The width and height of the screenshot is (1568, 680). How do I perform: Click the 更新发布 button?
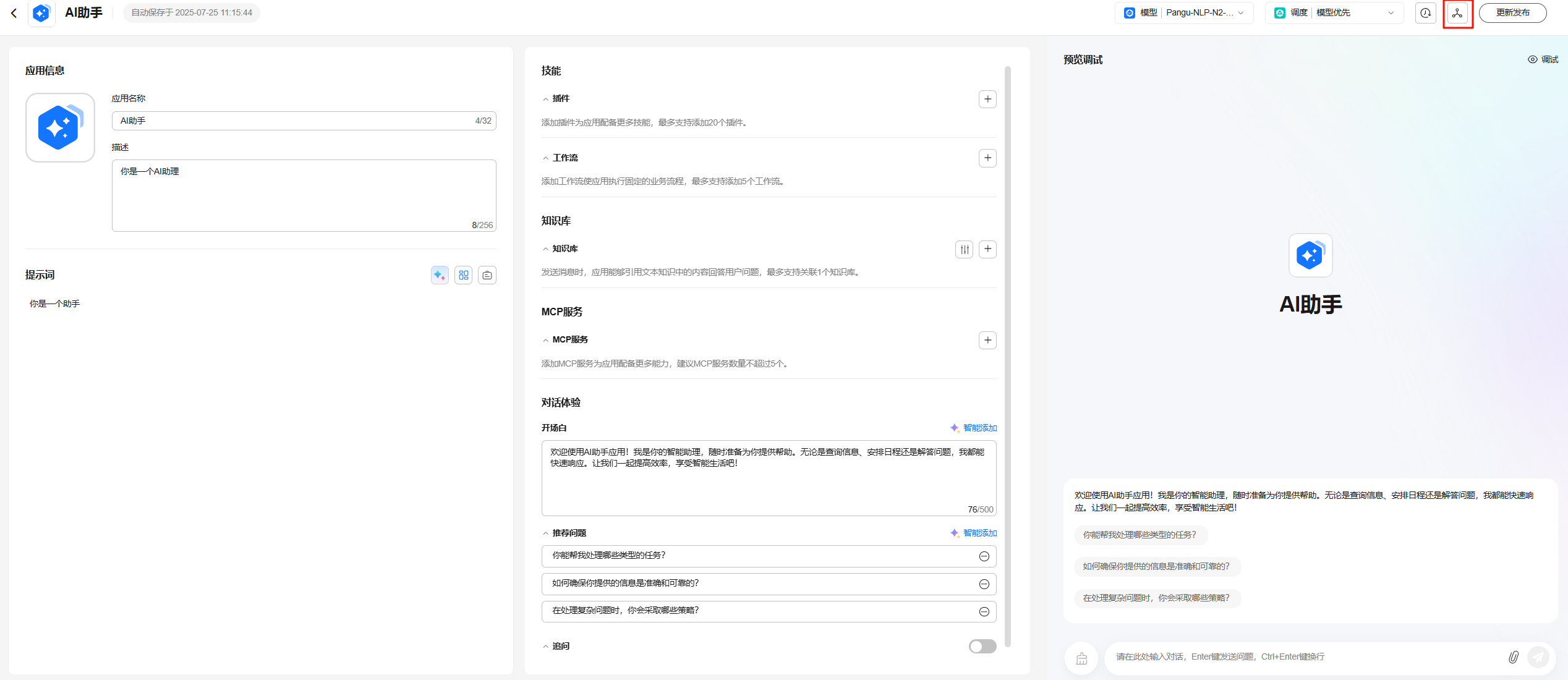tap(1512, 13)
